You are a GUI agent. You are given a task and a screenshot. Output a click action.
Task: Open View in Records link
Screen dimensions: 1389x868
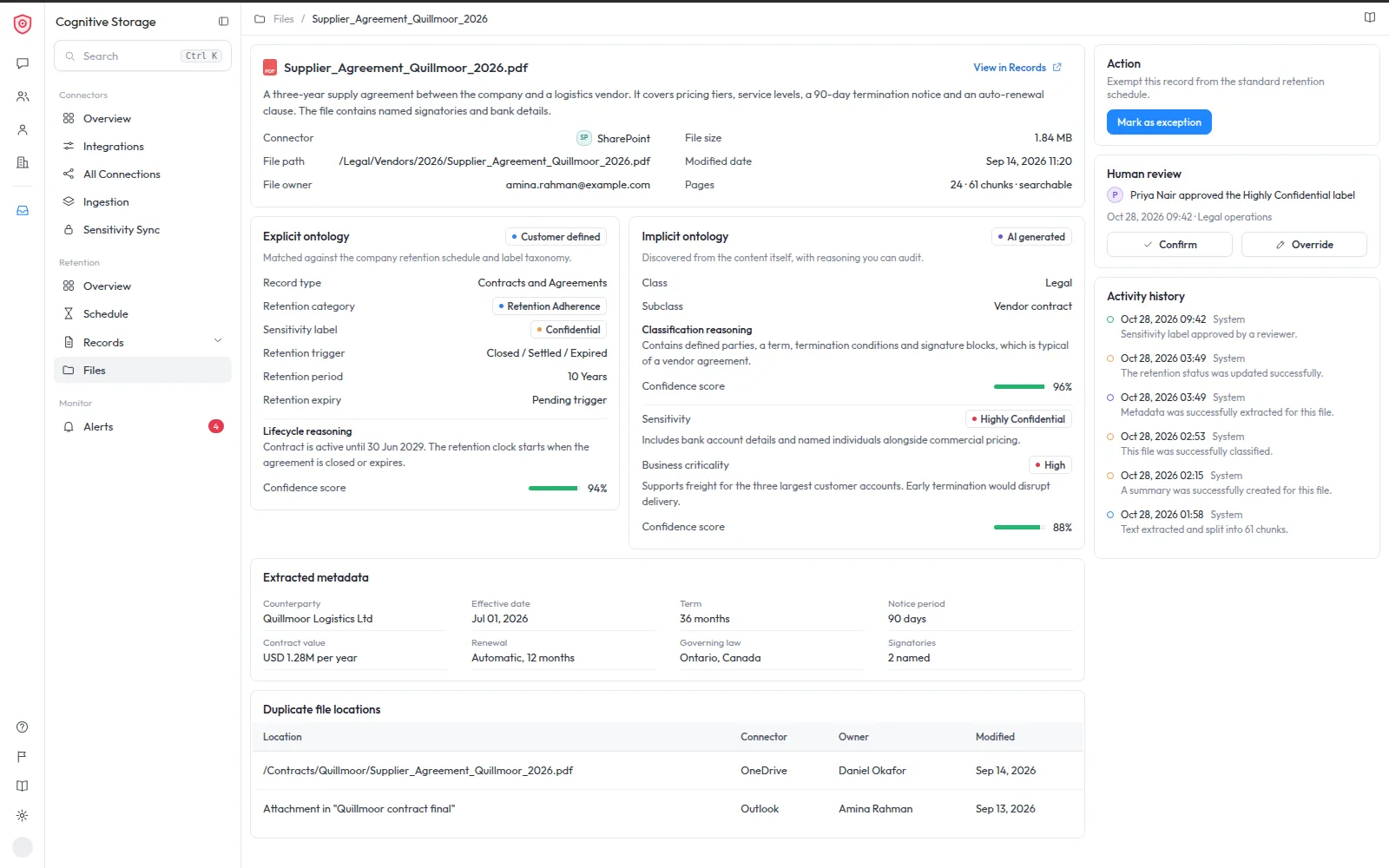pyautogui.click(x=1017, y=68)
